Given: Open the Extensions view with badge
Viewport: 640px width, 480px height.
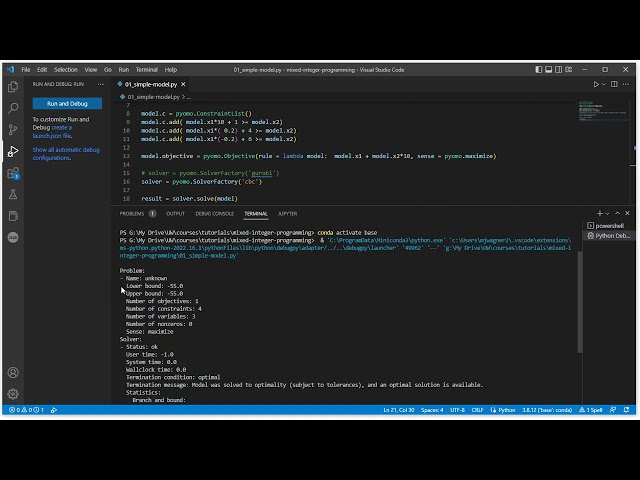Looking at the screenshot, I should coord(13,173).
